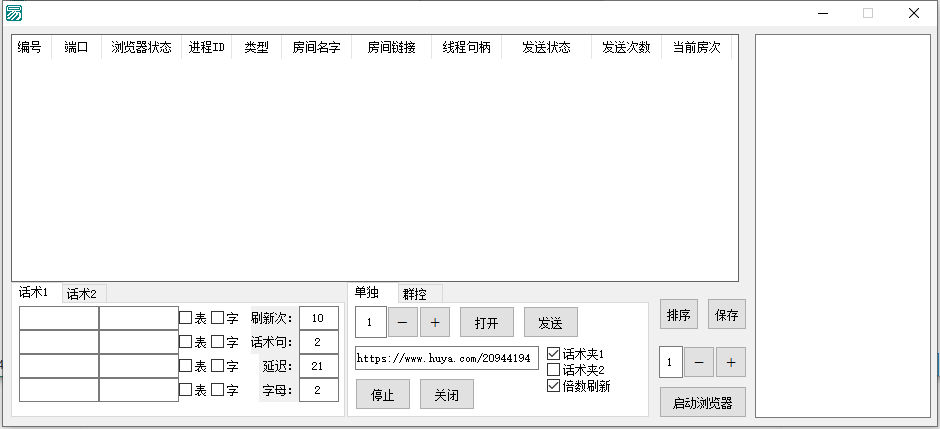Screen dimensions: 940x429
Task: Click the plus button next to 打开
Action: tap(434, 323)
